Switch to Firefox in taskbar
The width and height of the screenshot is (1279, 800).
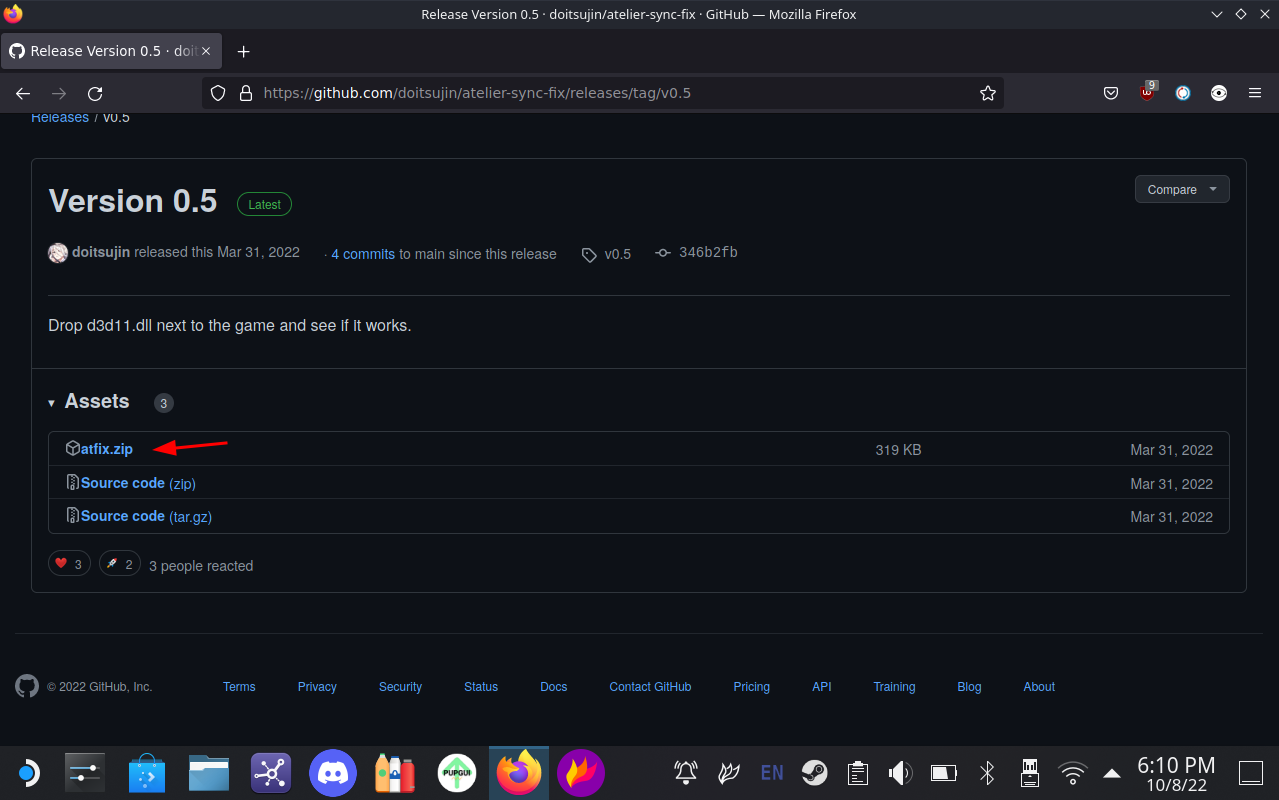[x=519, y=773]
